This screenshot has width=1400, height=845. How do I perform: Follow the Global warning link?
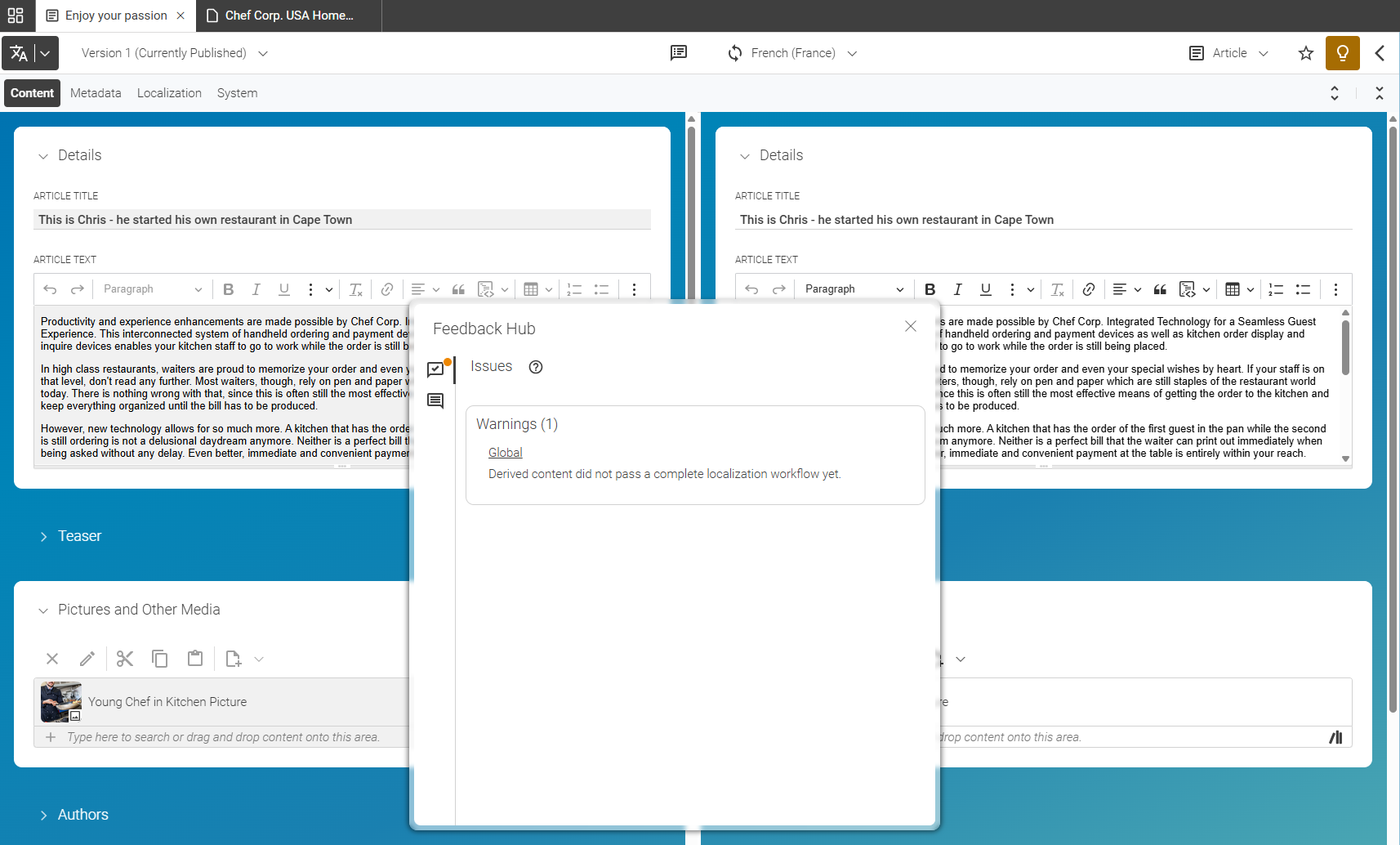pos(505,453)
